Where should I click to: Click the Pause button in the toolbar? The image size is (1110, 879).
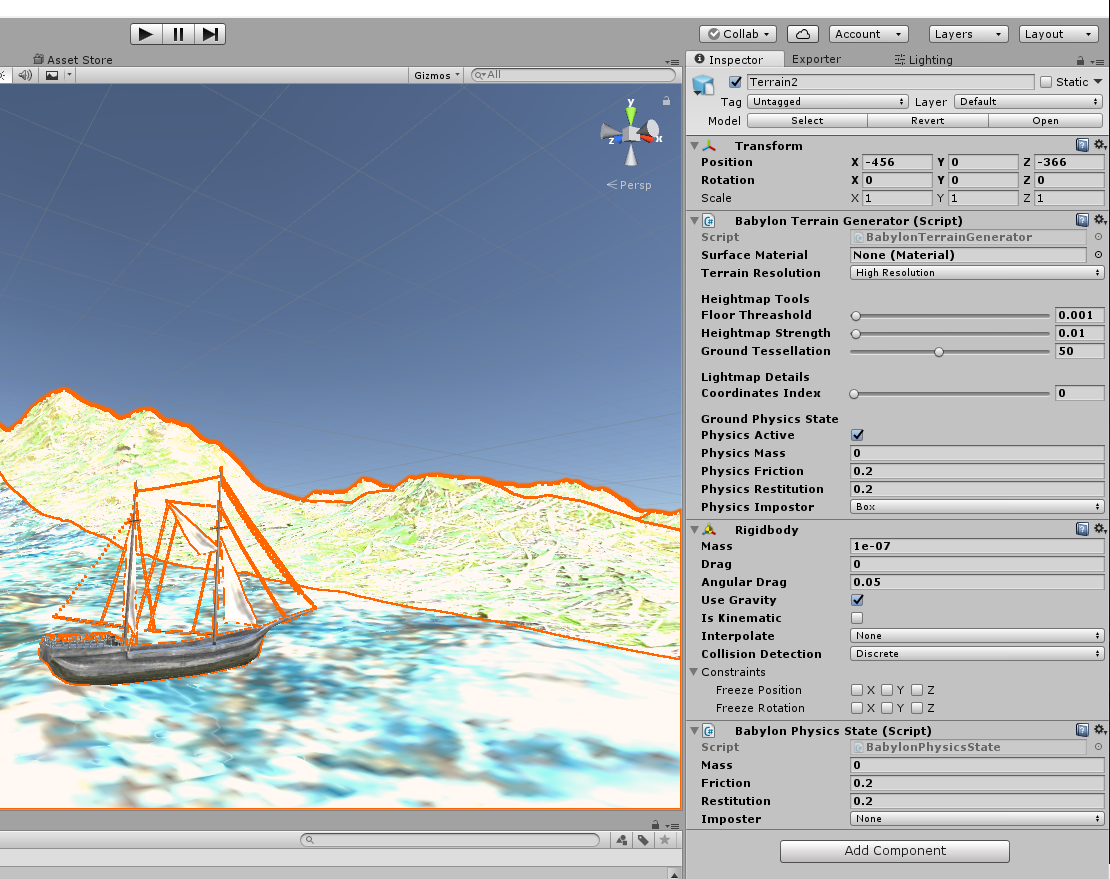click(178, 34)
